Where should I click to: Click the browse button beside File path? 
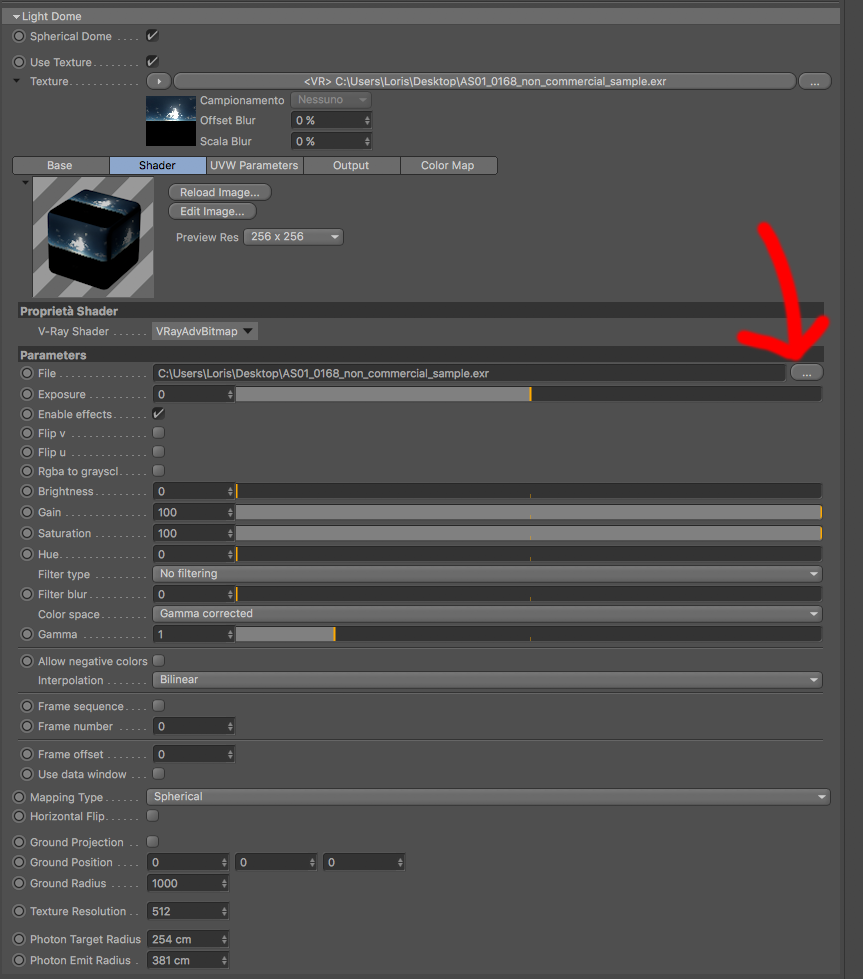(x=806, y=373)
